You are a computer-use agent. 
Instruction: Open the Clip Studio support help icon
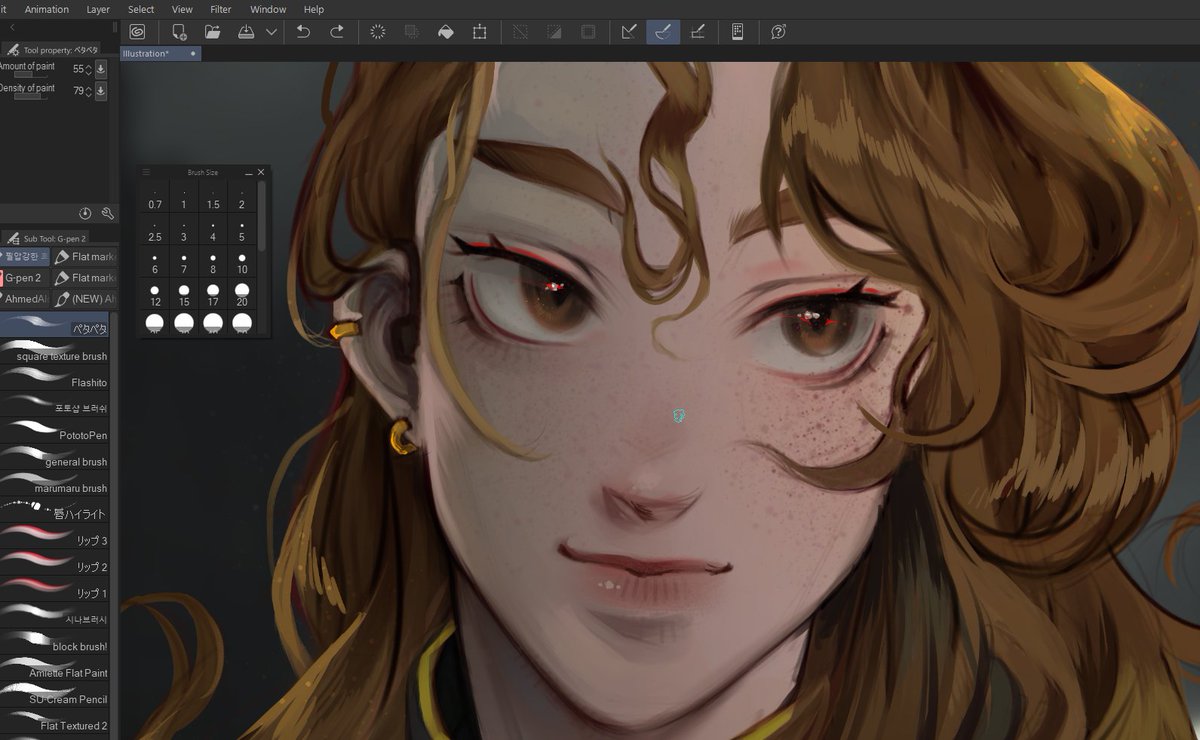[778, 32]
